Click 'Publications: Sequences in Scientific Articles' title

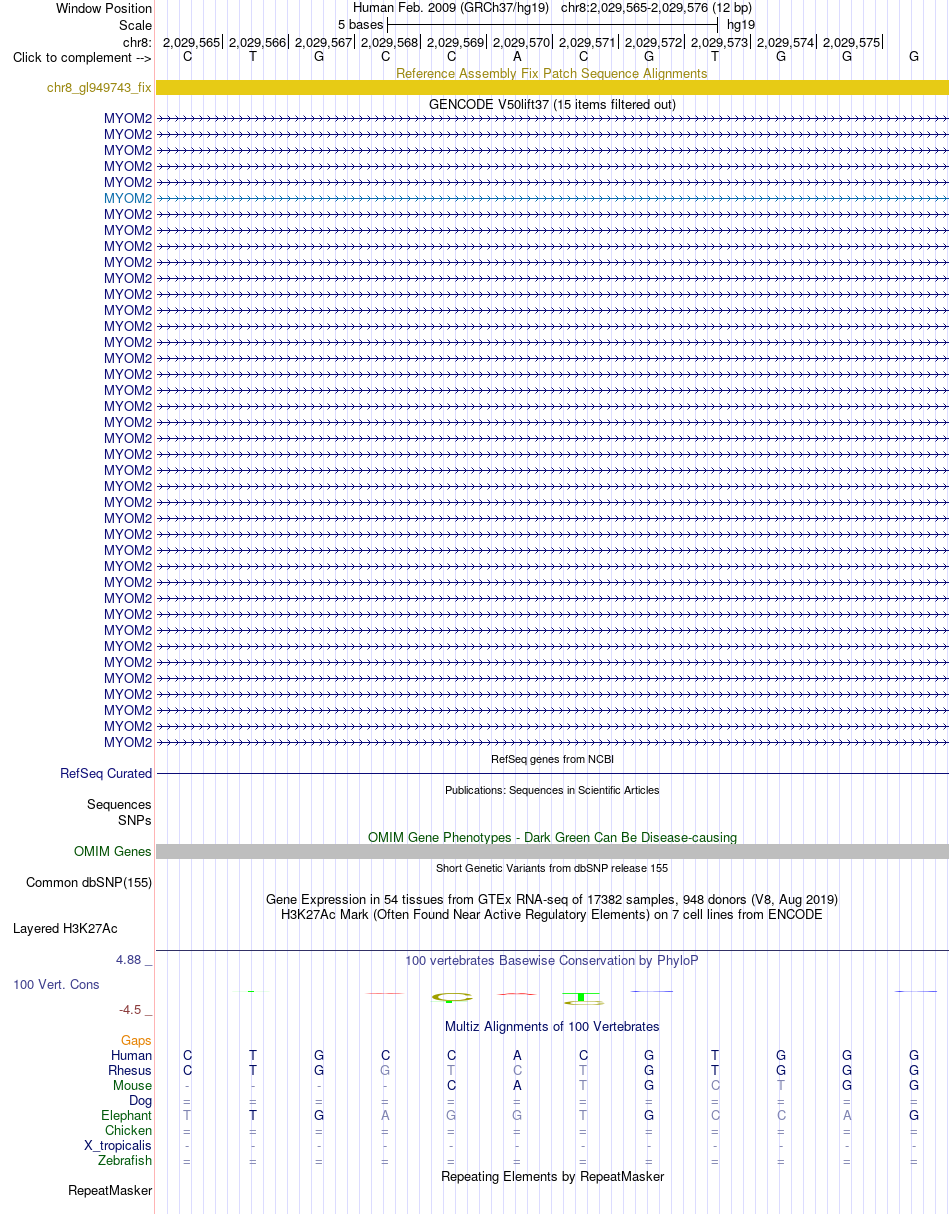[552, 790]
